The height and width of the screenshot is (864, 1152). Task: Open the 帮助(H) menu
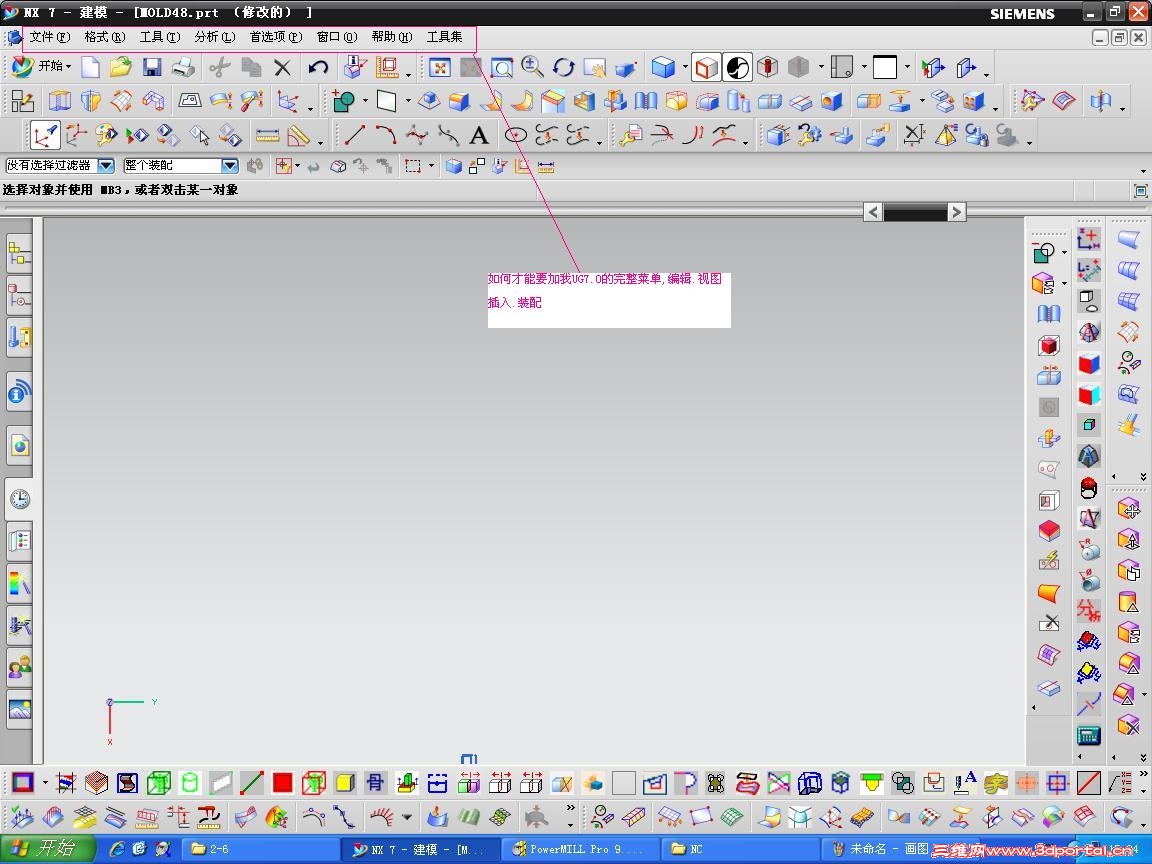[x=392, y=37]
